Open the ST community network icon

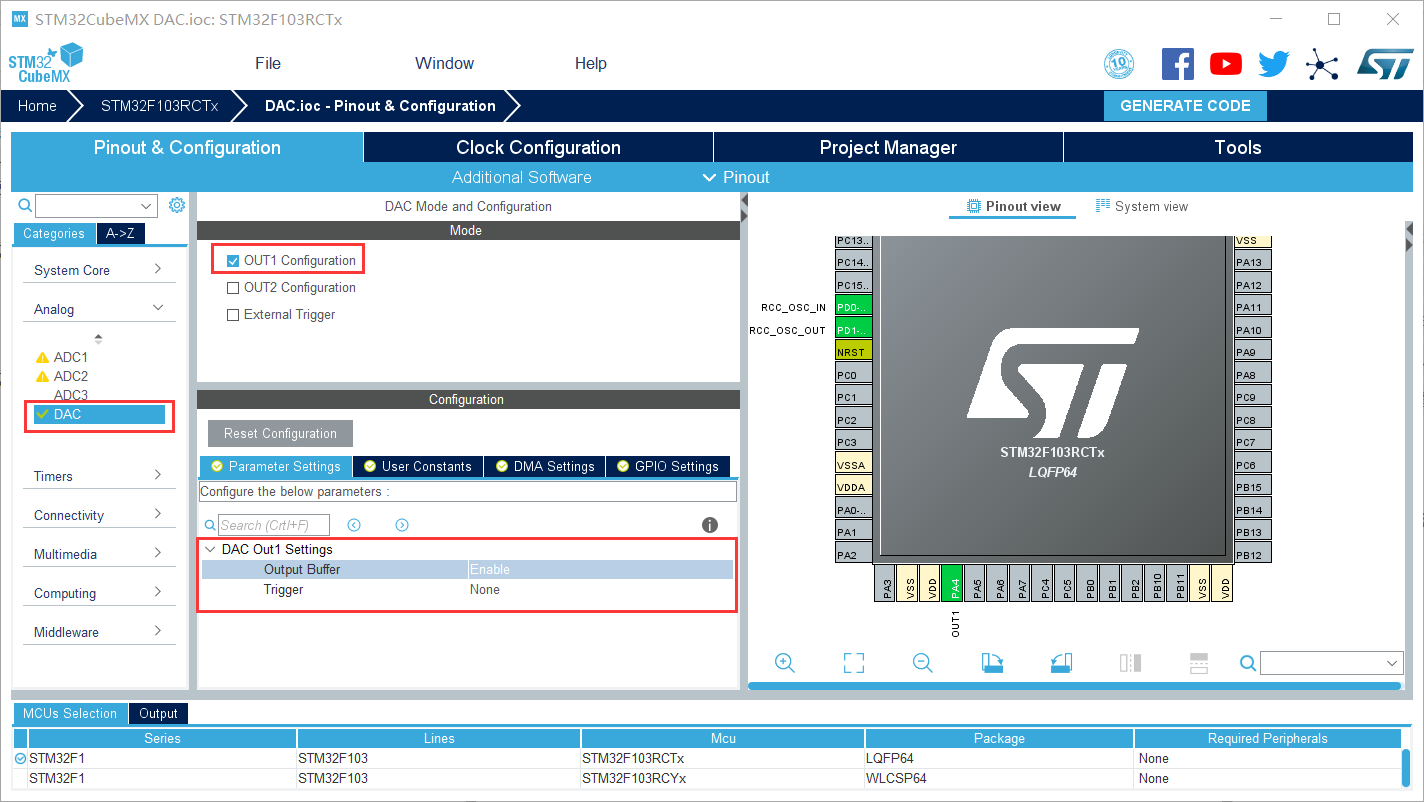point(1322,65)
